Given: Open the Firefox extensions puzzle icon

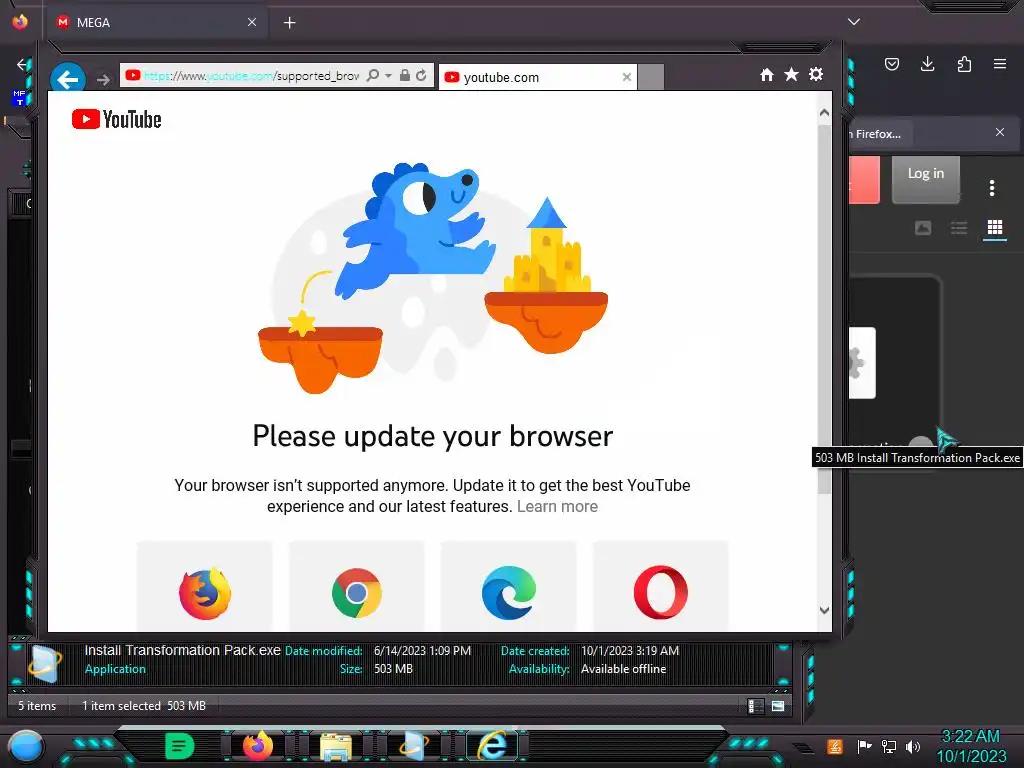Looking at the screenshot, I should coord(964,64).
